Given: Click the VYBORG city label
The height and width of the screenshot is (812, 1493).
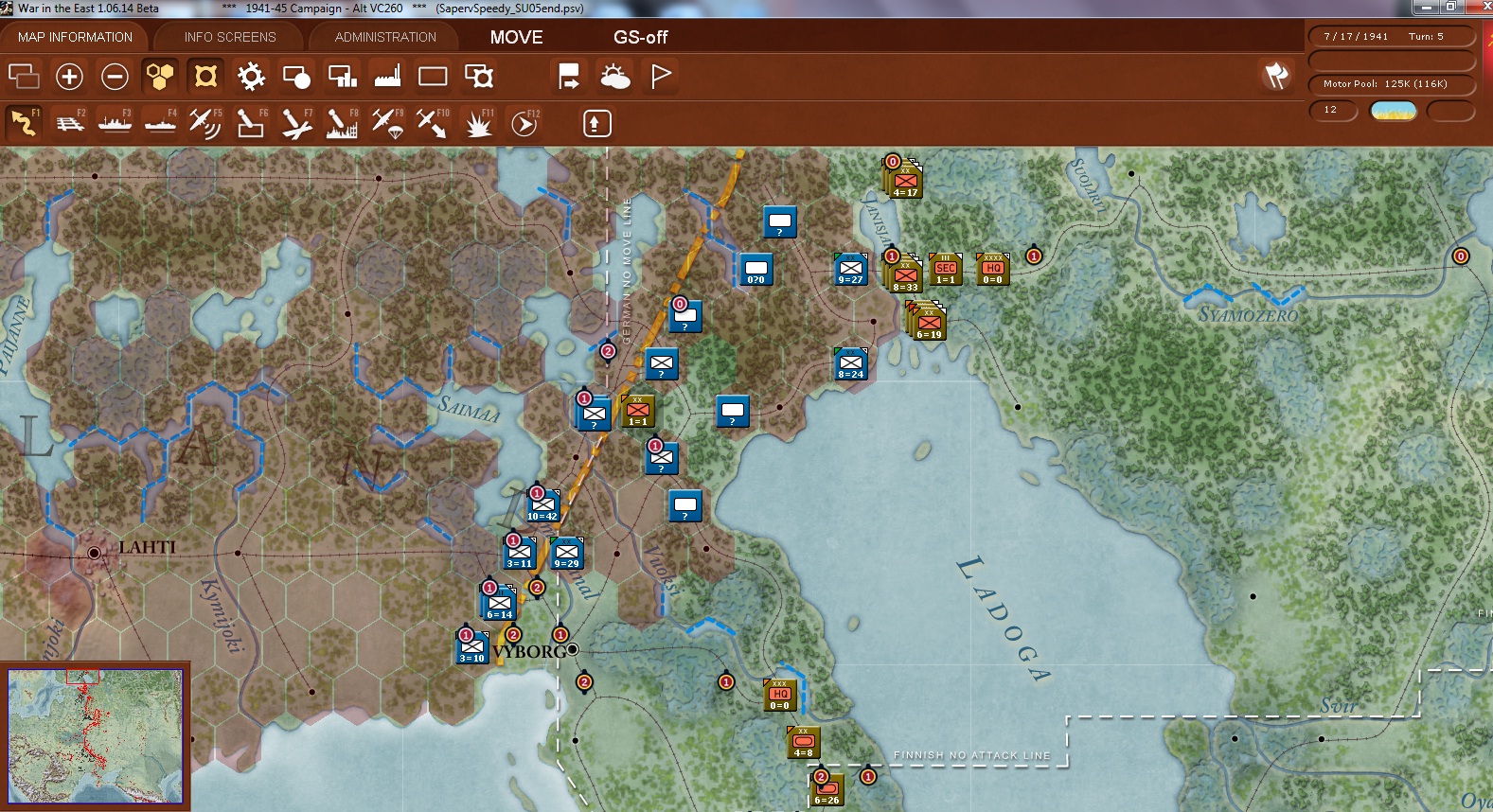Looking at the screenshot, I should point(528,652).
